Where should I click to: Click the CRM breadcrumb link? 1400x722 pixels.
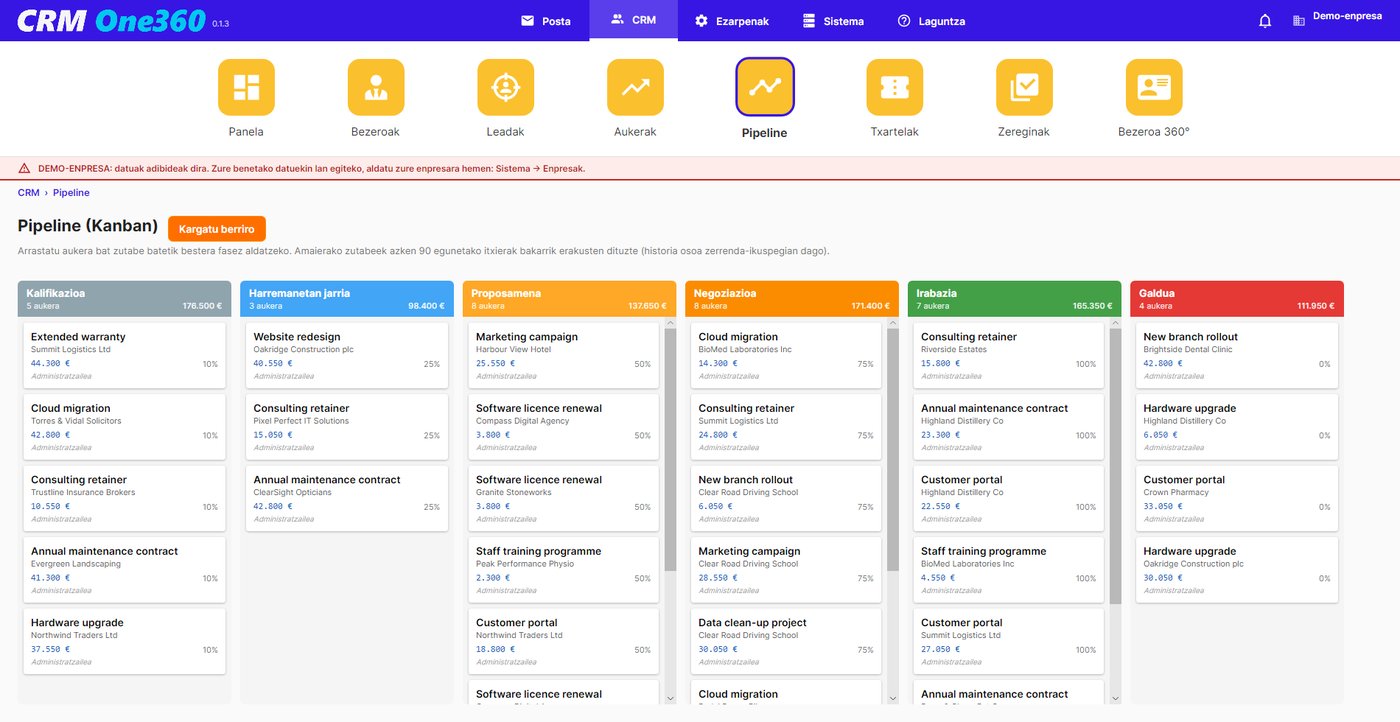[x=28, y=193]
